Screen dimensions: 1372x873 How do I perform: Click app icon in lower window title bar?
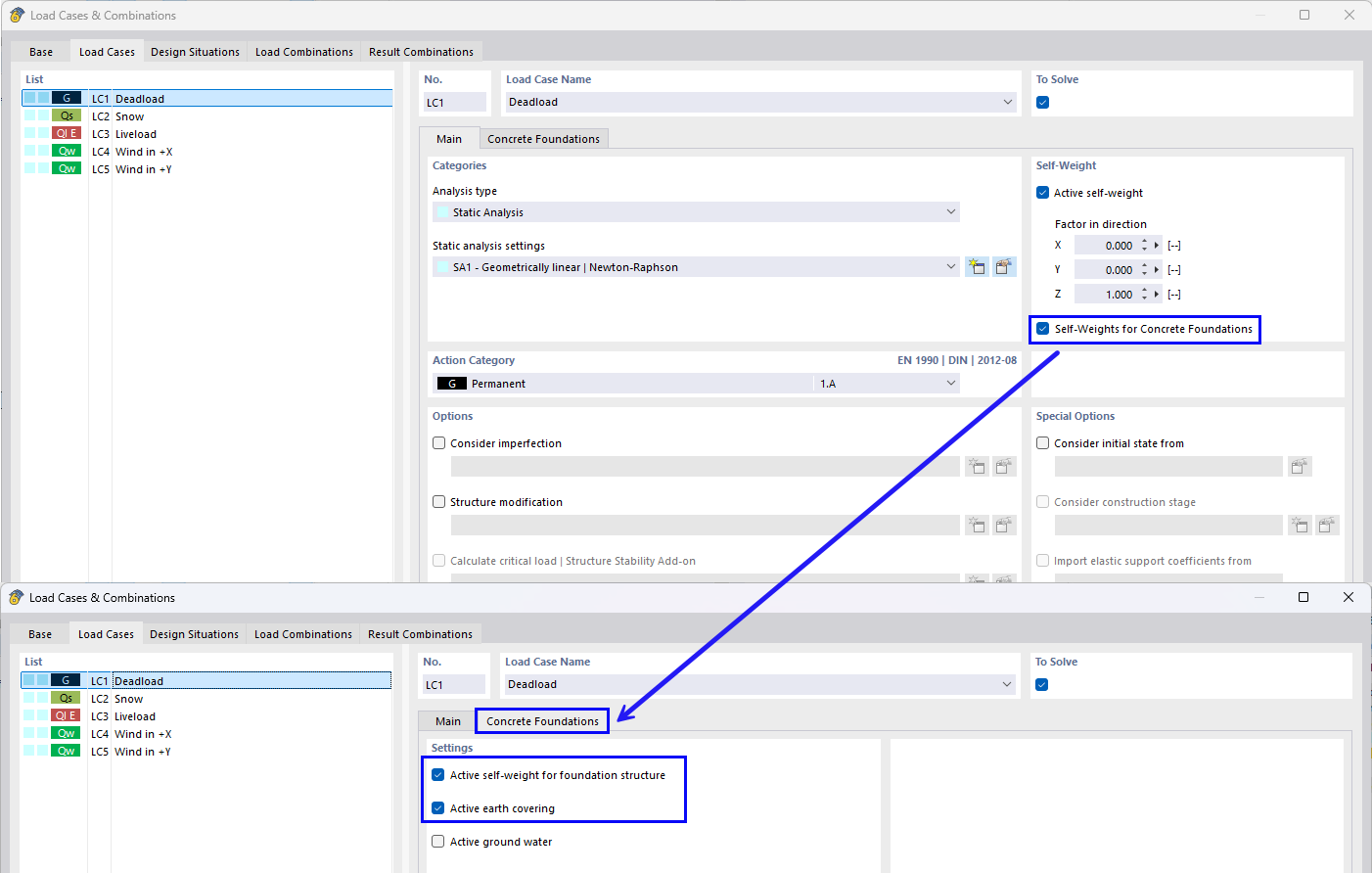(16, 597)
